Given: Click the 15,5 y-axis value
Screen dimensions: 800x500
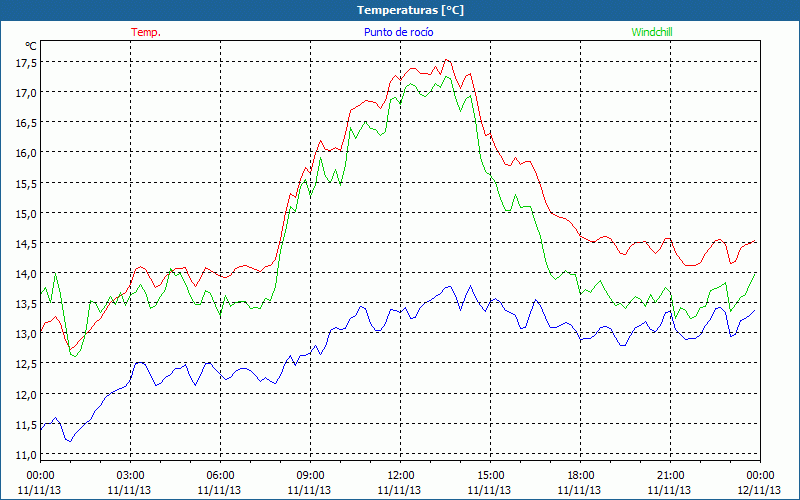Looking at the screenshot, I should [x=27, y=183].
